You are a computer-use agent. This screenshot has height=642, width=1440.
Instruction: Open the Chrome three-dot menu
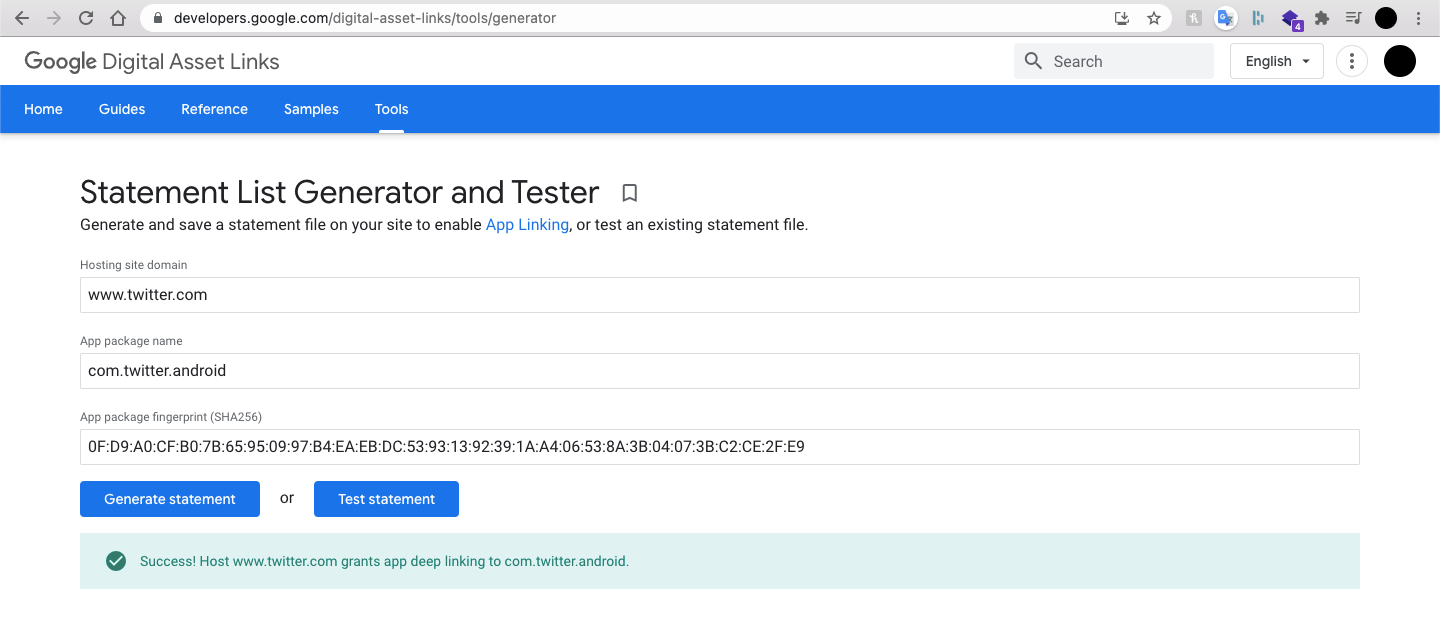1419,18
